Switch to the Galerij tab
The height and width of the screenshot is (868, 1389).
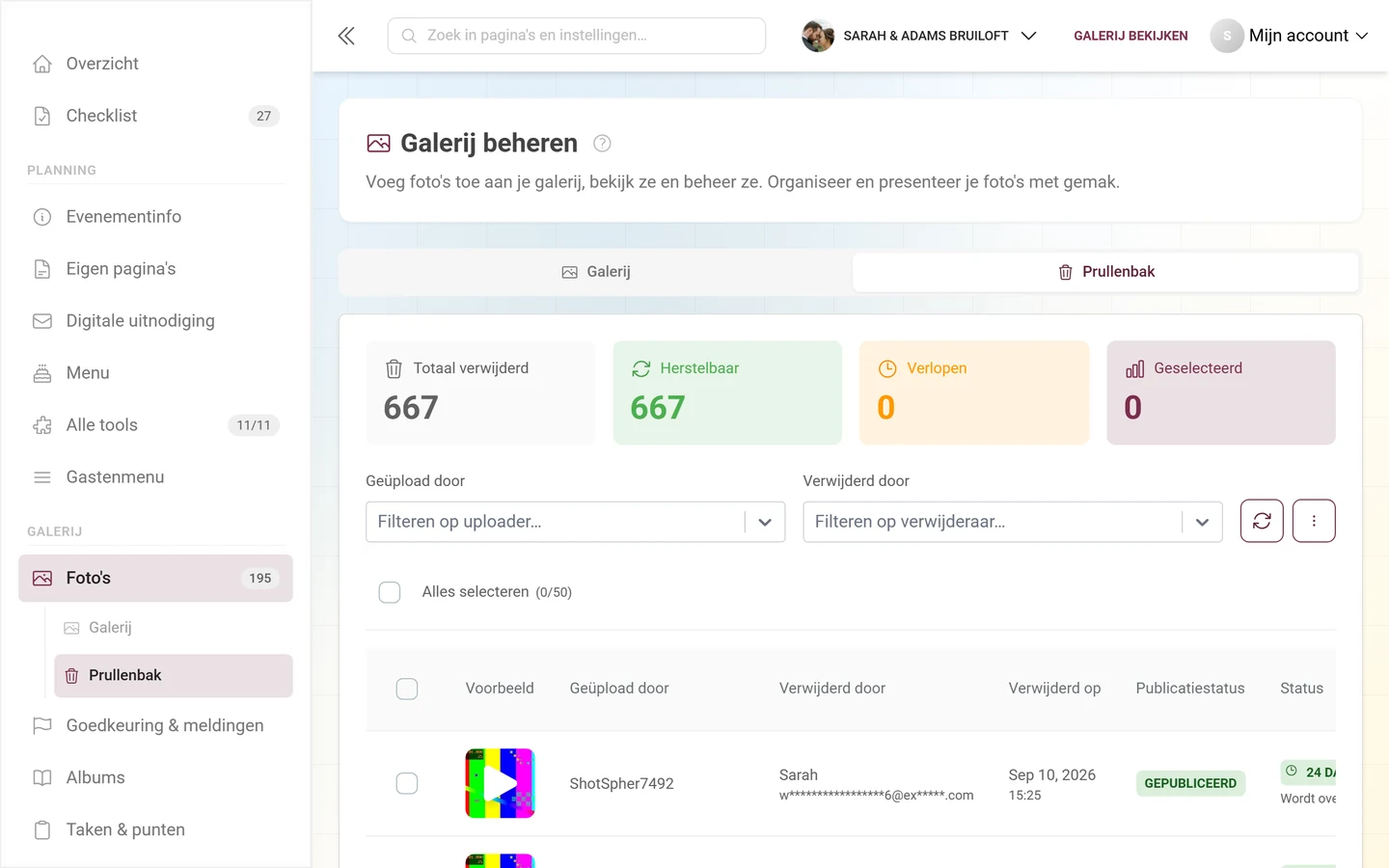click(x=596, y=272)
